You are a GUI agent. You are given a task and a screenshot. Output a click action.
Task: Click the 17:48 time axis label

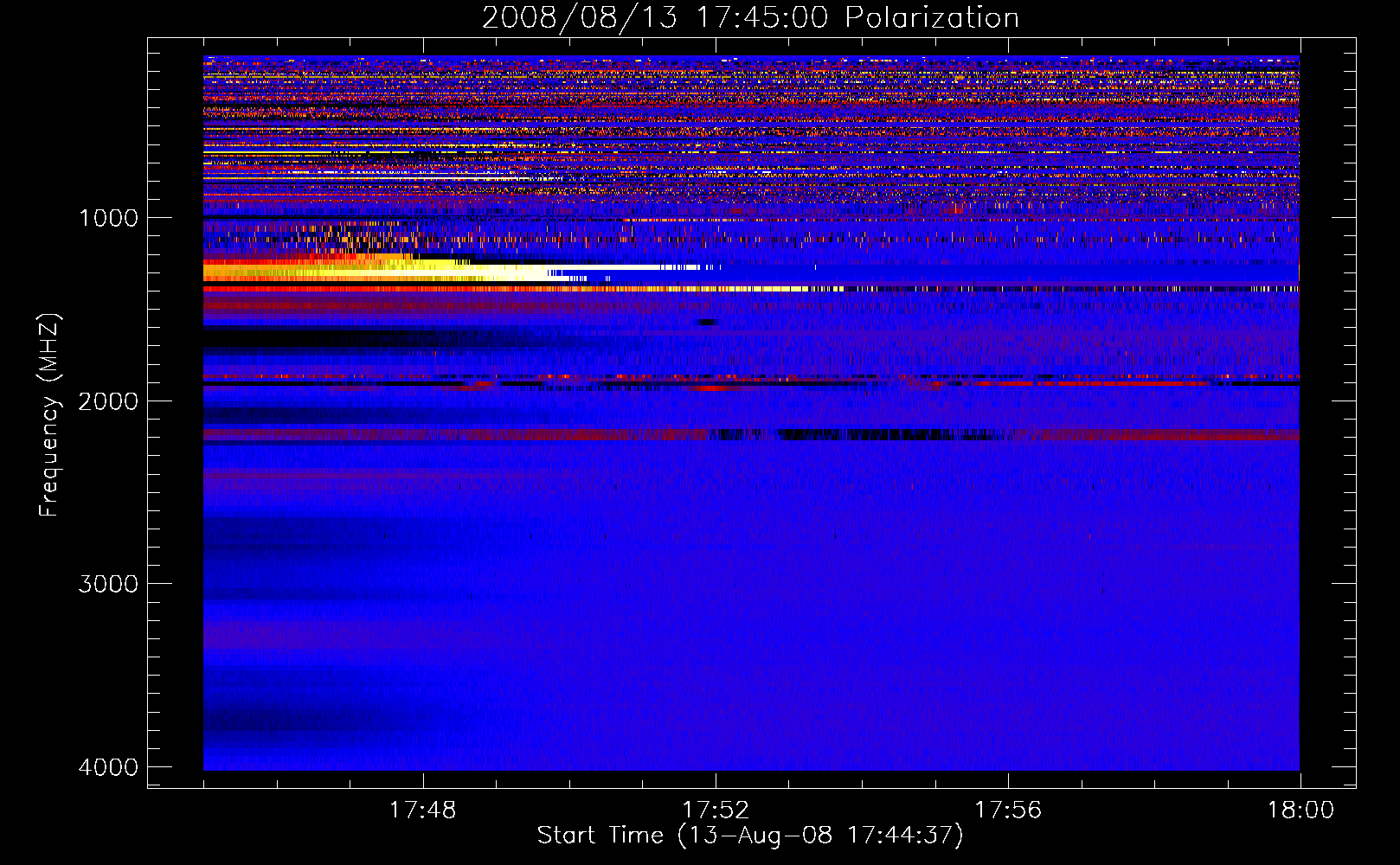423,811
